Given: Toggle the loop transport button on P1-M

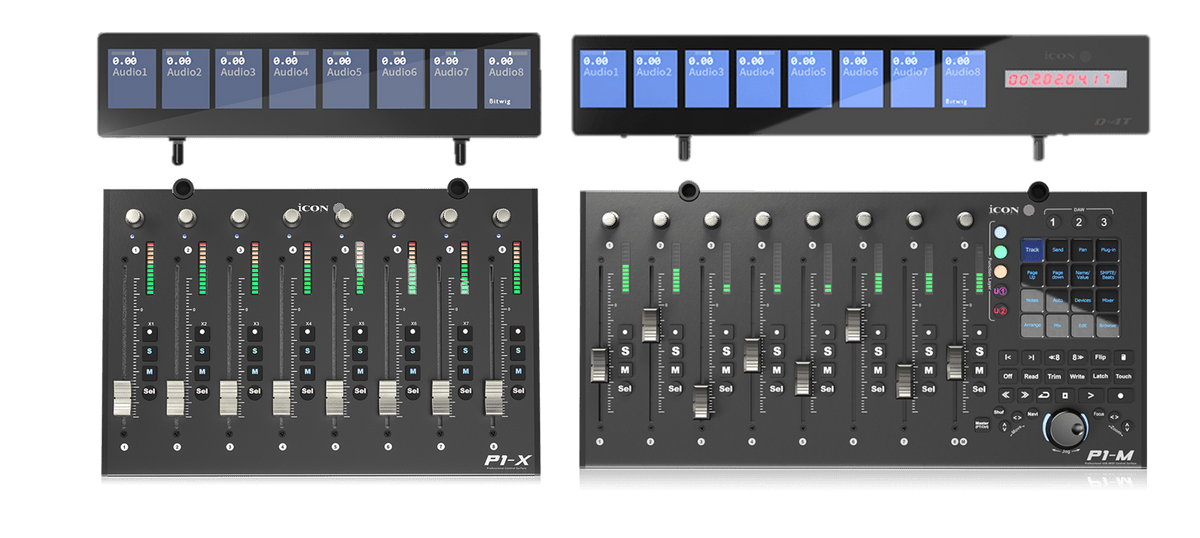Looking at the screenshot, I should click(x=1044, y=395).
